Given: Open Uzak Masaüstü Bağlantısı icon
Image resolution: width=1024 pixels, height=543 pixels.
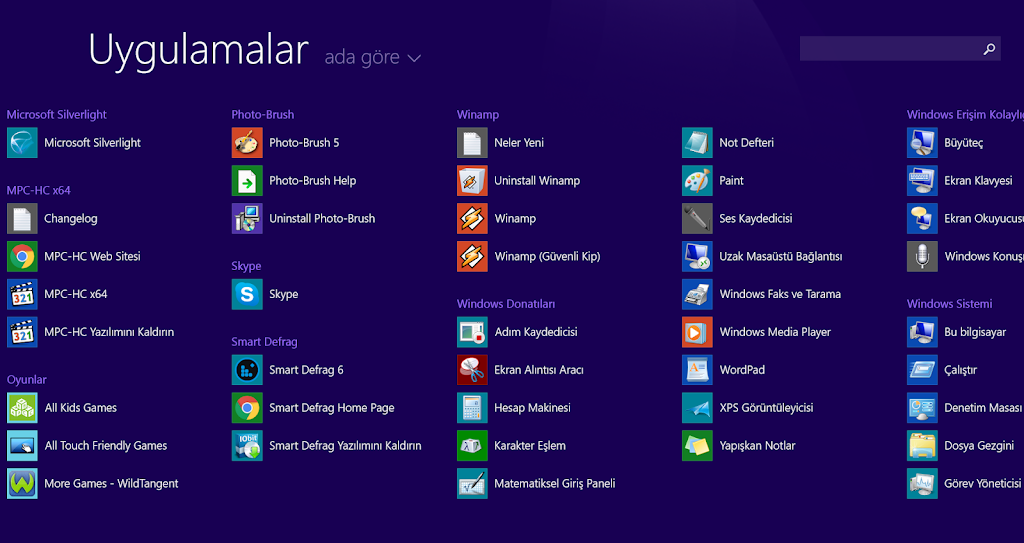Looking at the screenshot, I should click(697, 256).
